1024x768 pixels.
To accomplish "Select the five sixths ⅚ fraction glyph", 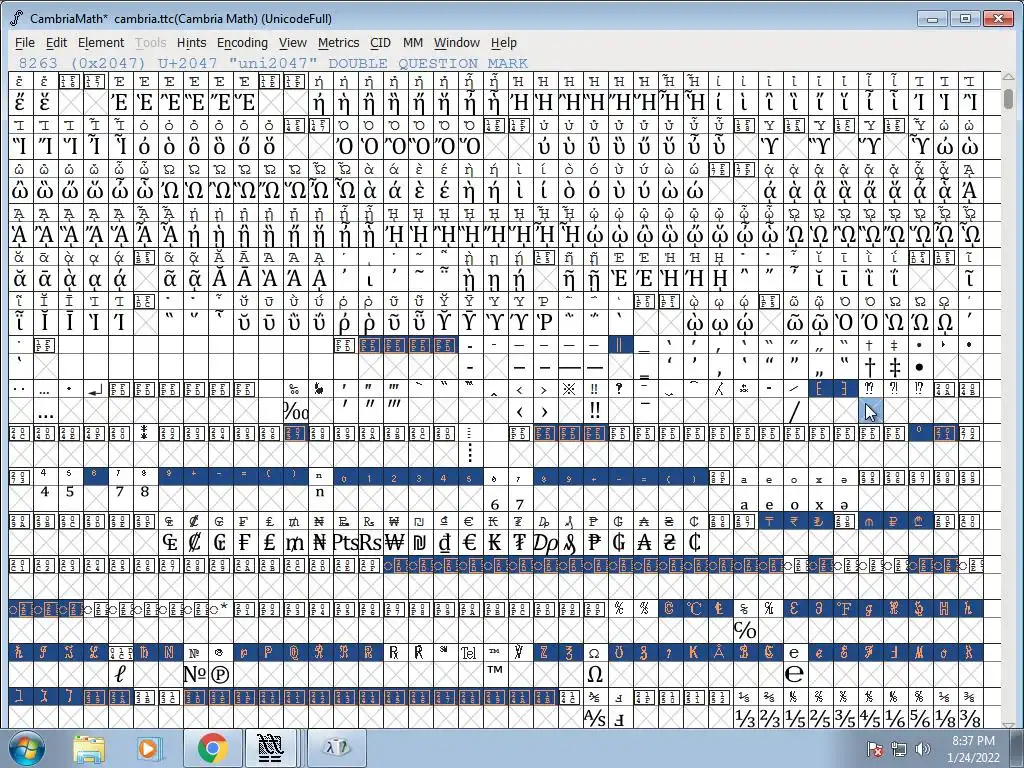I will pos(919,718).
